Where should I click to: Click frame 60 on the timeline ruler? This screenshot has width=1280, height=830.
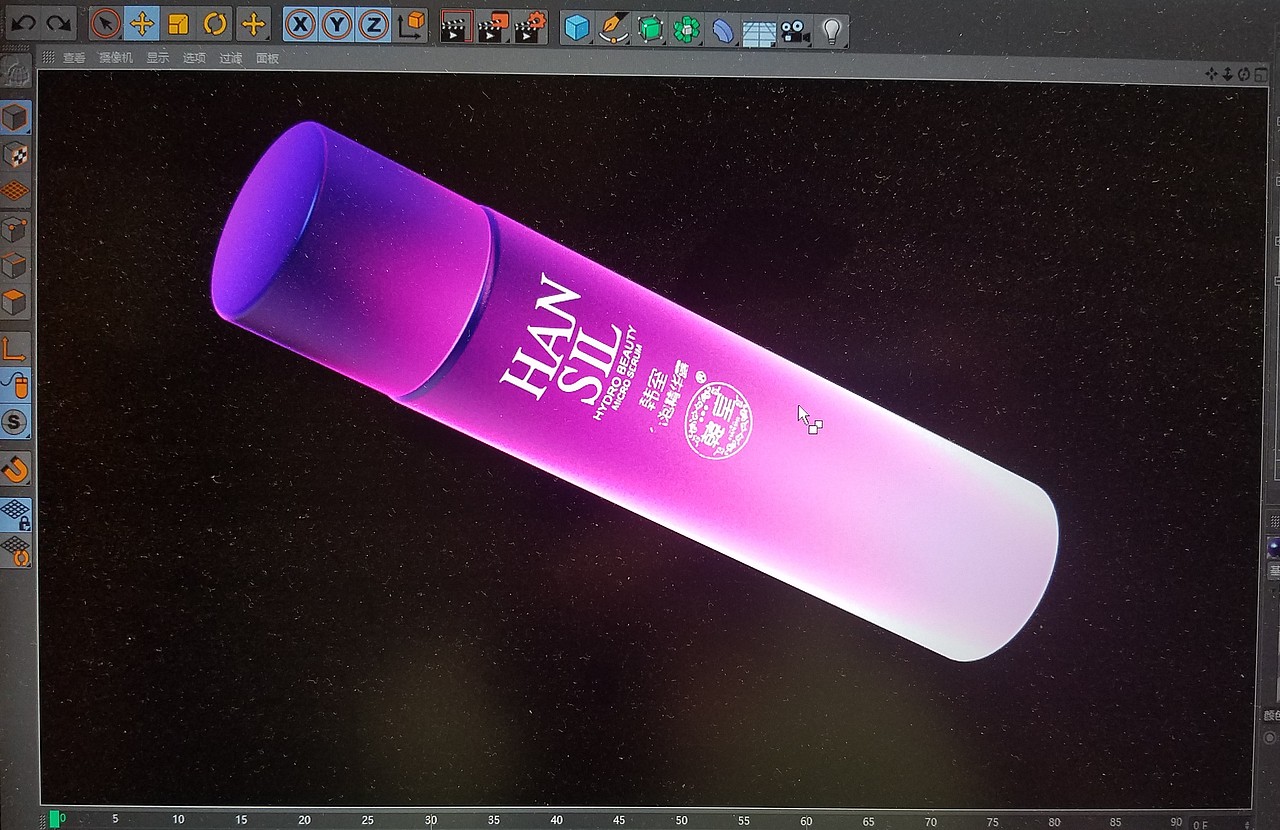[806, 821]
